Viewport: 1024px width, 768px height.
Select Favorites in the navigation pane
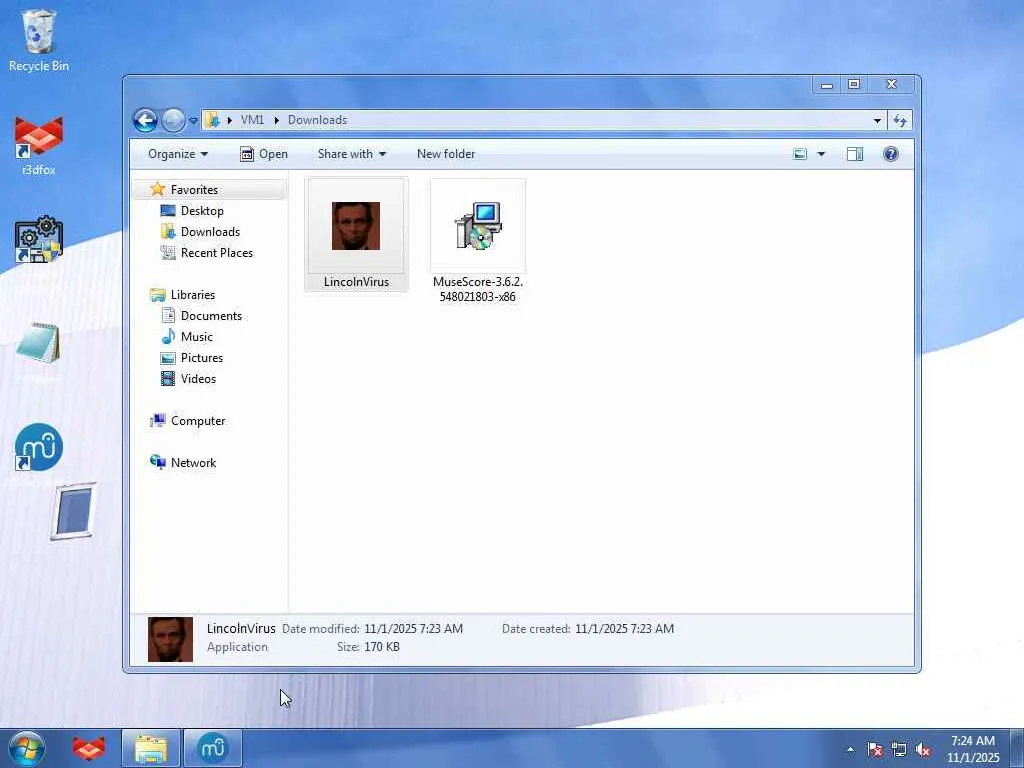pos(194,189)
